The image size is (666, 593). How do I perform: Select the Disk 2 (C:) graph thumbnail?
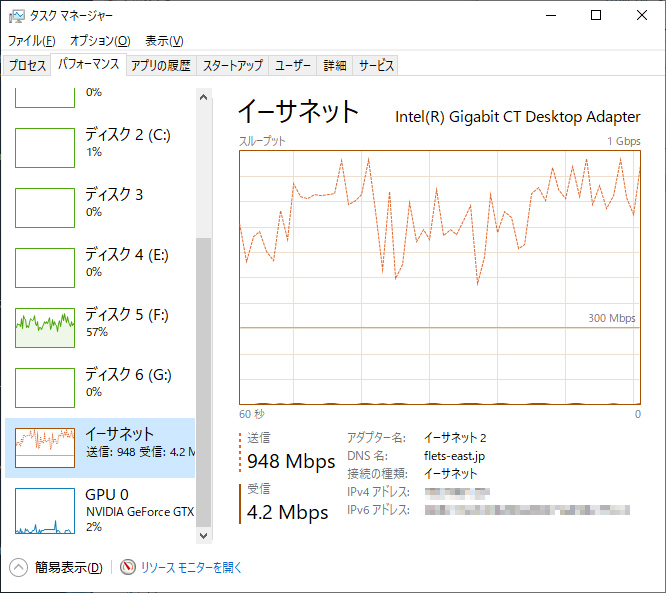(45, 148)
